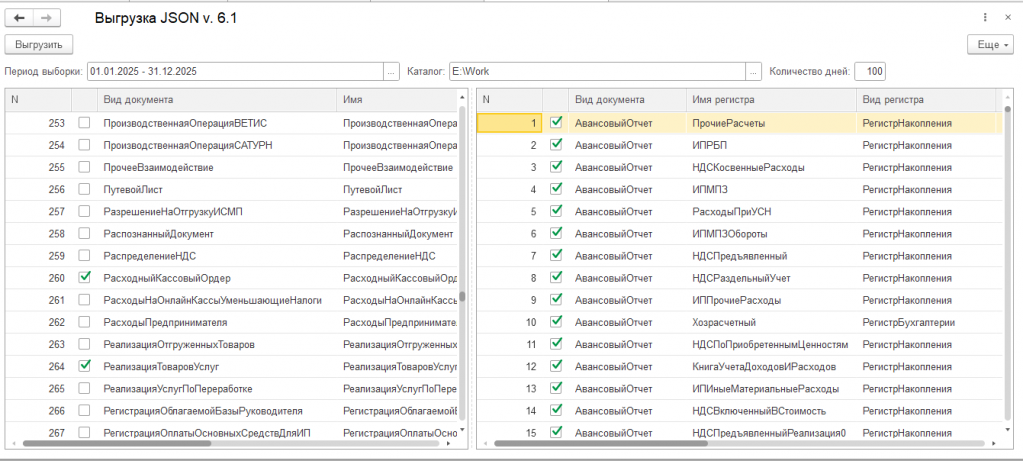Expand the Еще dropdown menu
This screenshot has height=461, width=1023.
[991, 45]
